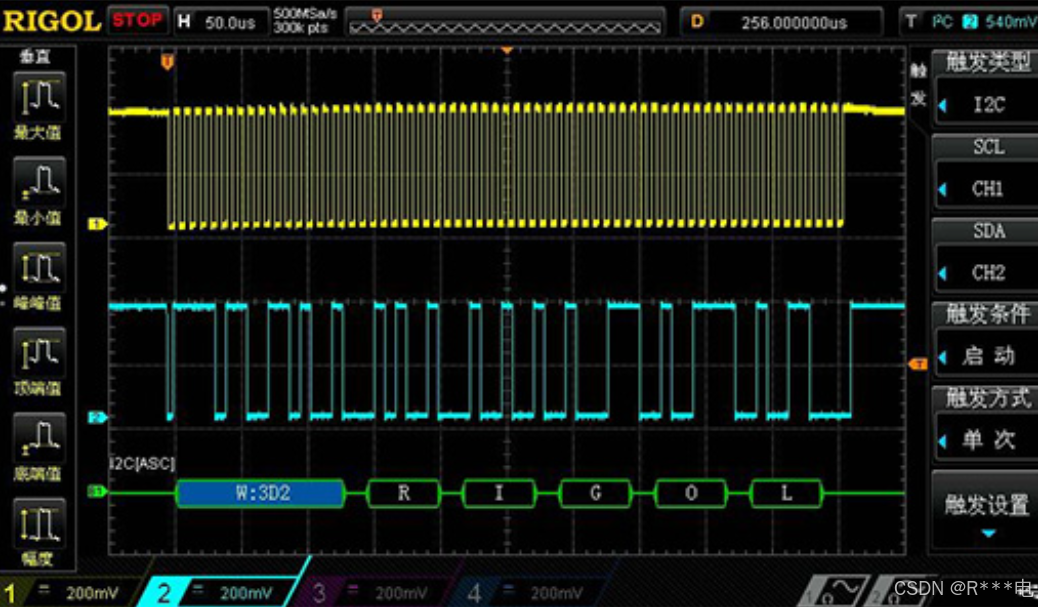This screenshot has height=607, width=1038.
Task: Toggle the STOP run state indicator
Action: 137,21
